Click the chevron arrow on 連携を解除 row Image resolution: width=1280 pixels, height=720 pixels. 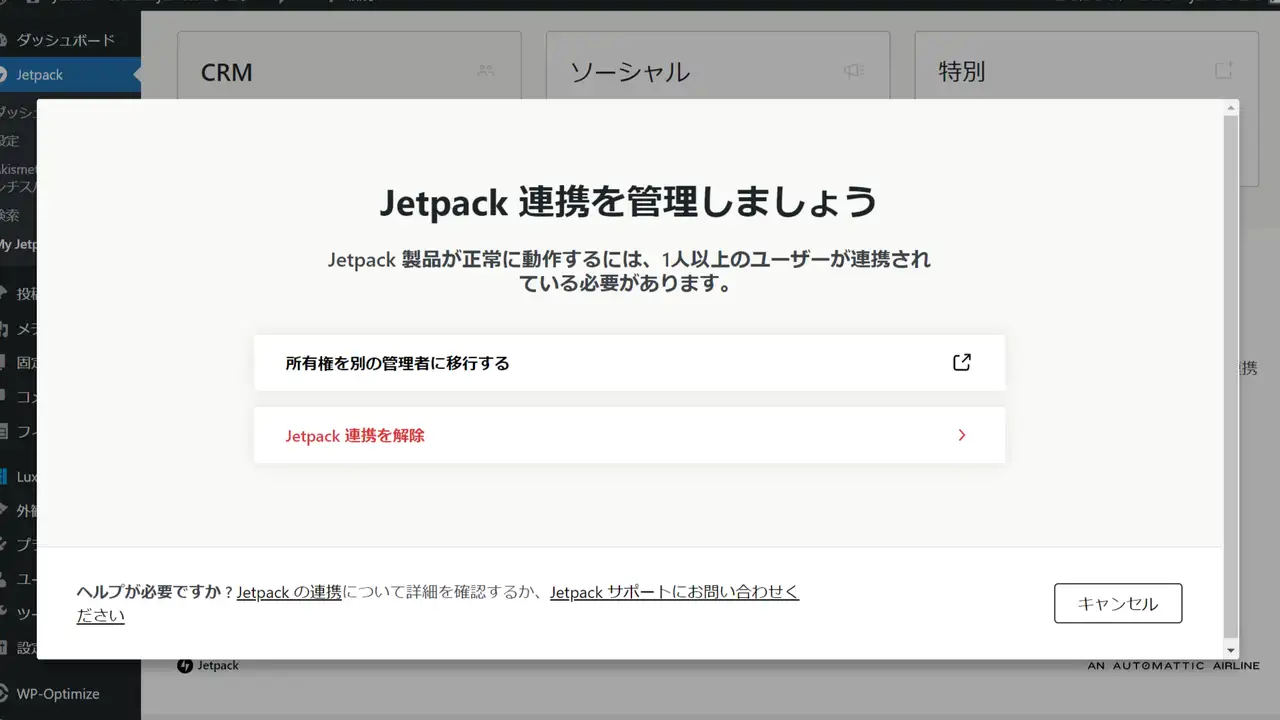(961, 435)
